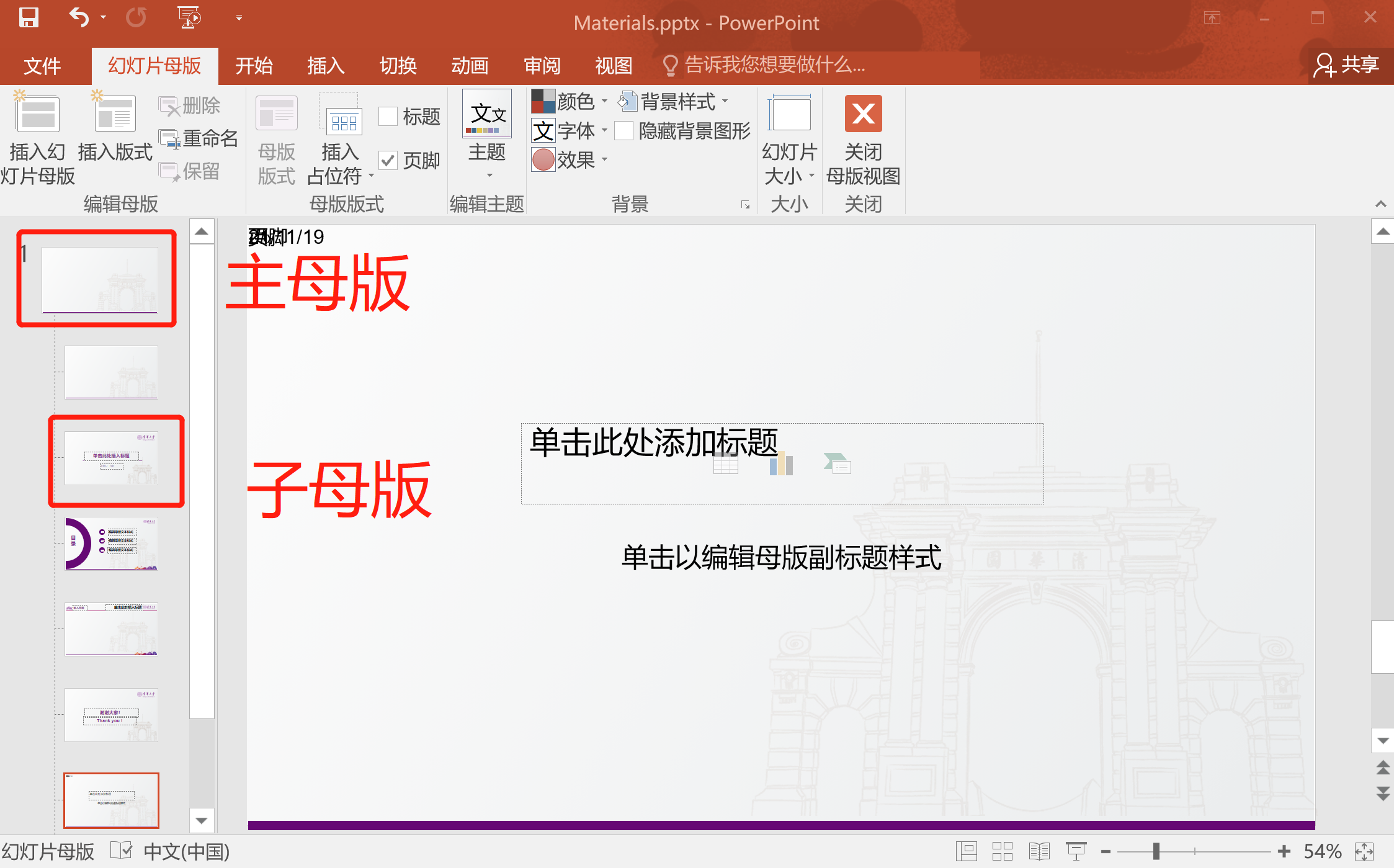Click 重命名 to rename the layout

[199, 138]
